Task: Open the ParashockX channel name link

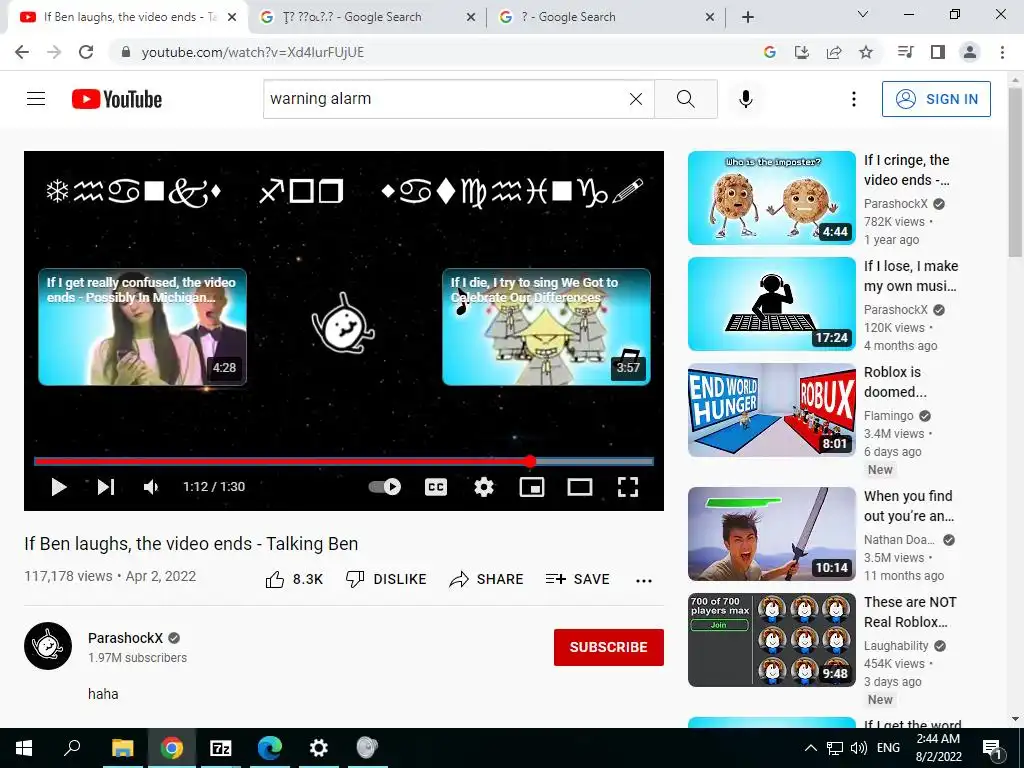Action: pyautogui.click(x=125, y=638)
